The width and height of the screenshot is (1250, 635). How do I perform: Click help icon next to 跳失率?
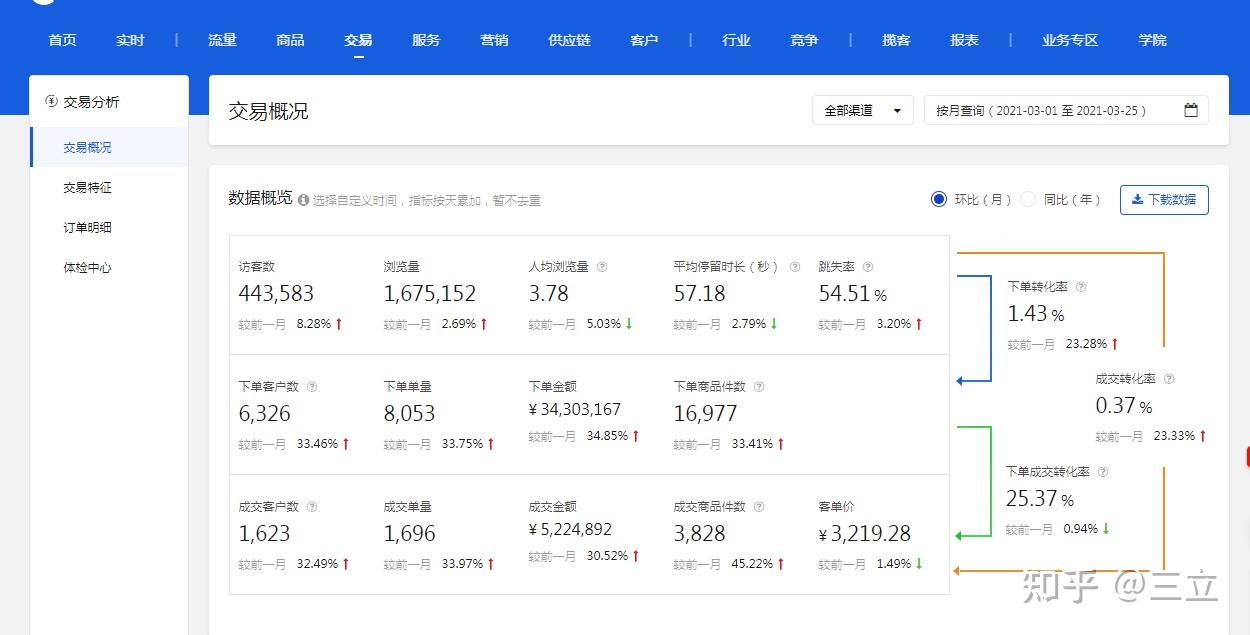click(868, 267)
